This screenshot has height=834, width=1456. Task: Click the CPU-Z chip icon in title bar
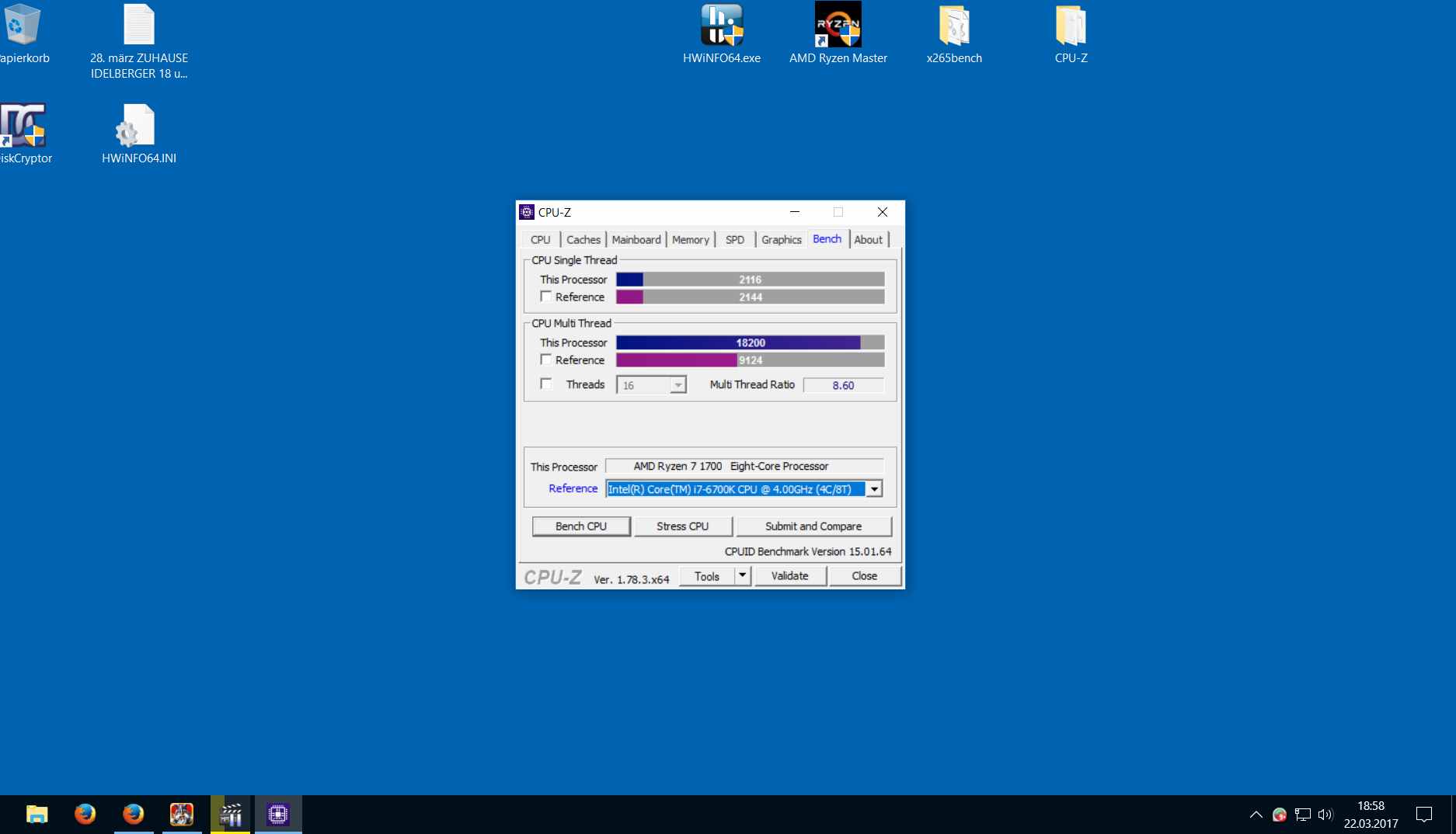tap(527, 212)
